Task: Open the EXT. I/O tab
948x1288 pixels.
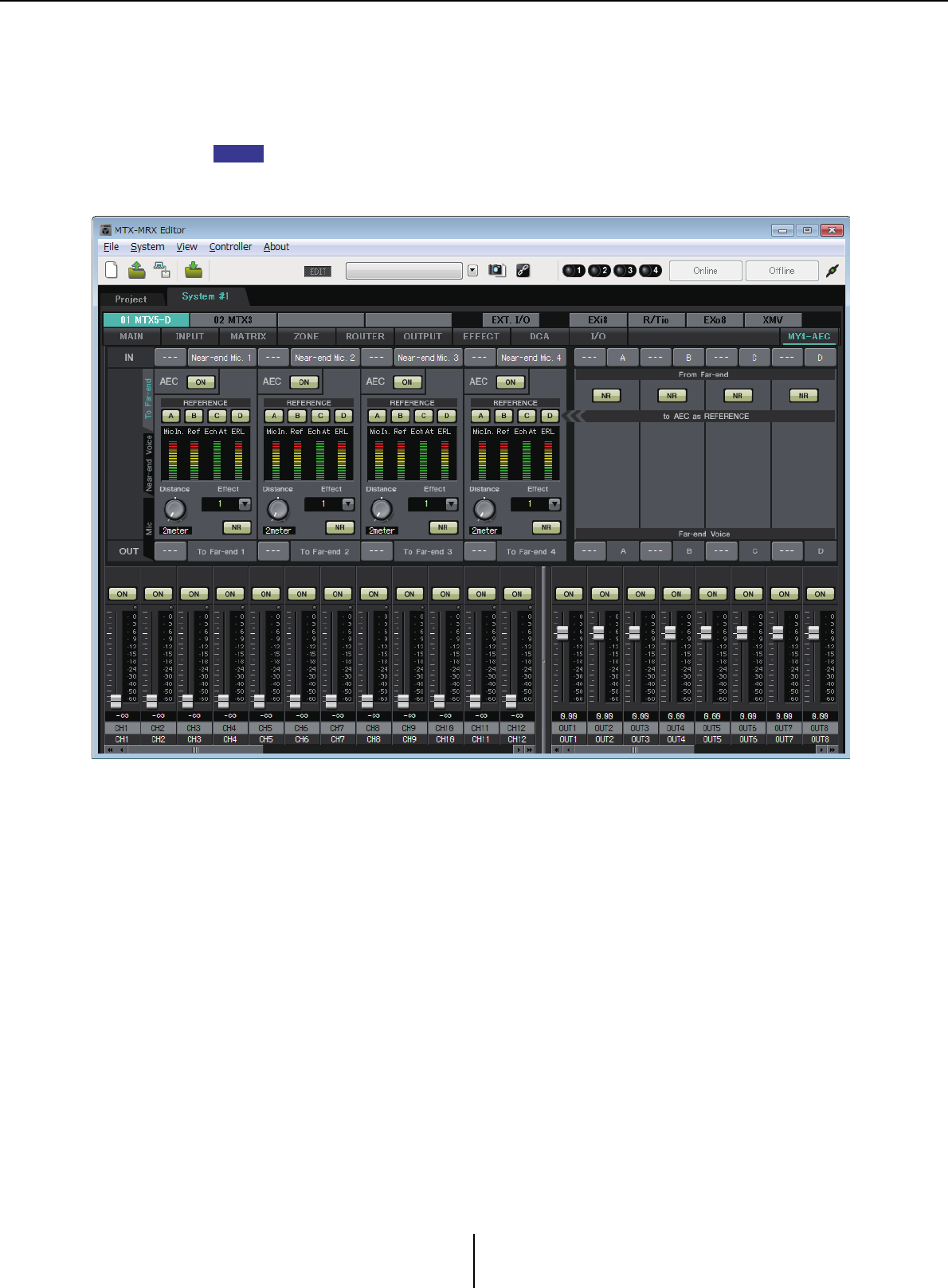Action: [x=511, y=320]
